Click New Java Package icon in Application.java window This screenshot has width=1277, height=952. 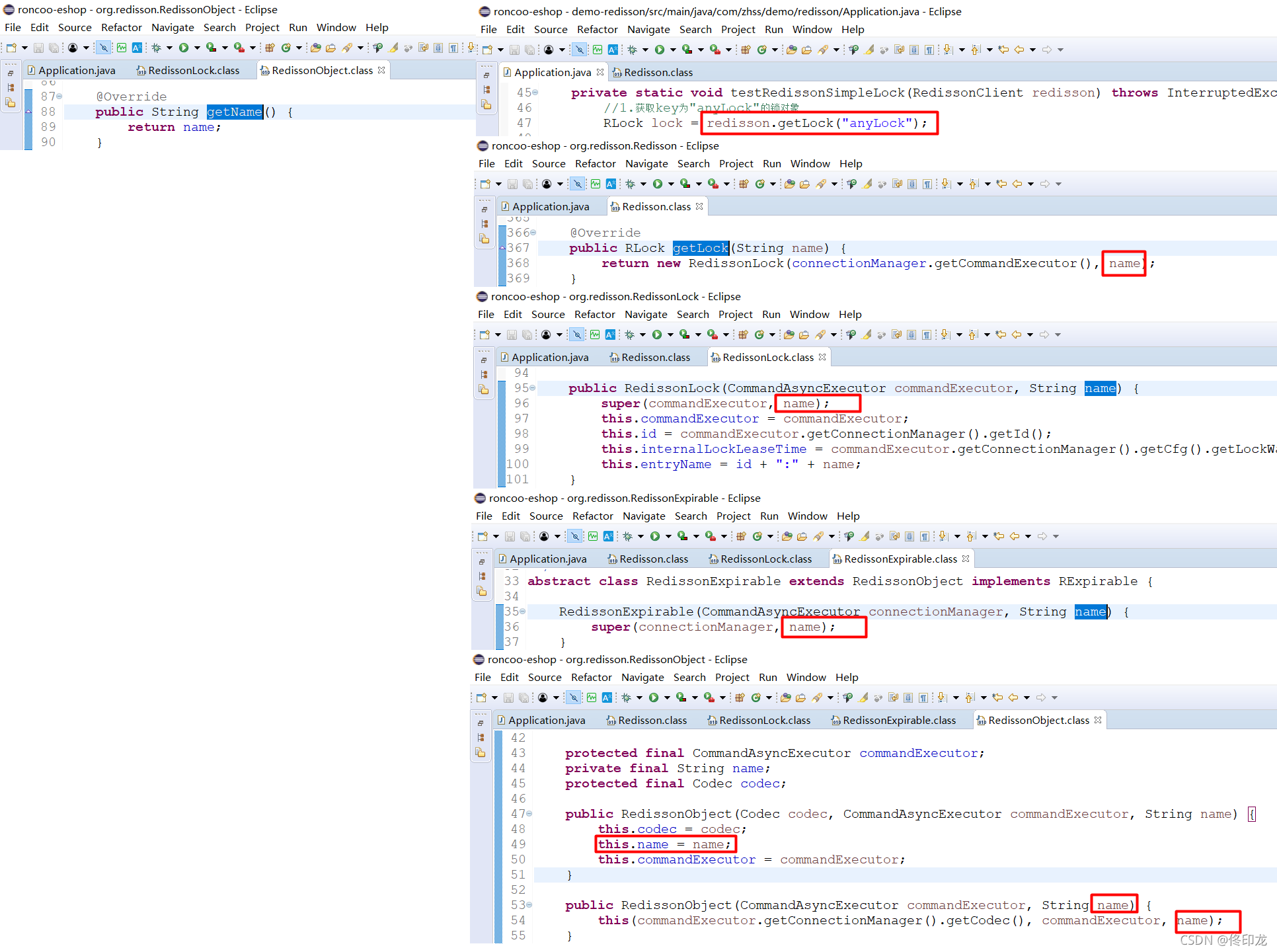746,50
